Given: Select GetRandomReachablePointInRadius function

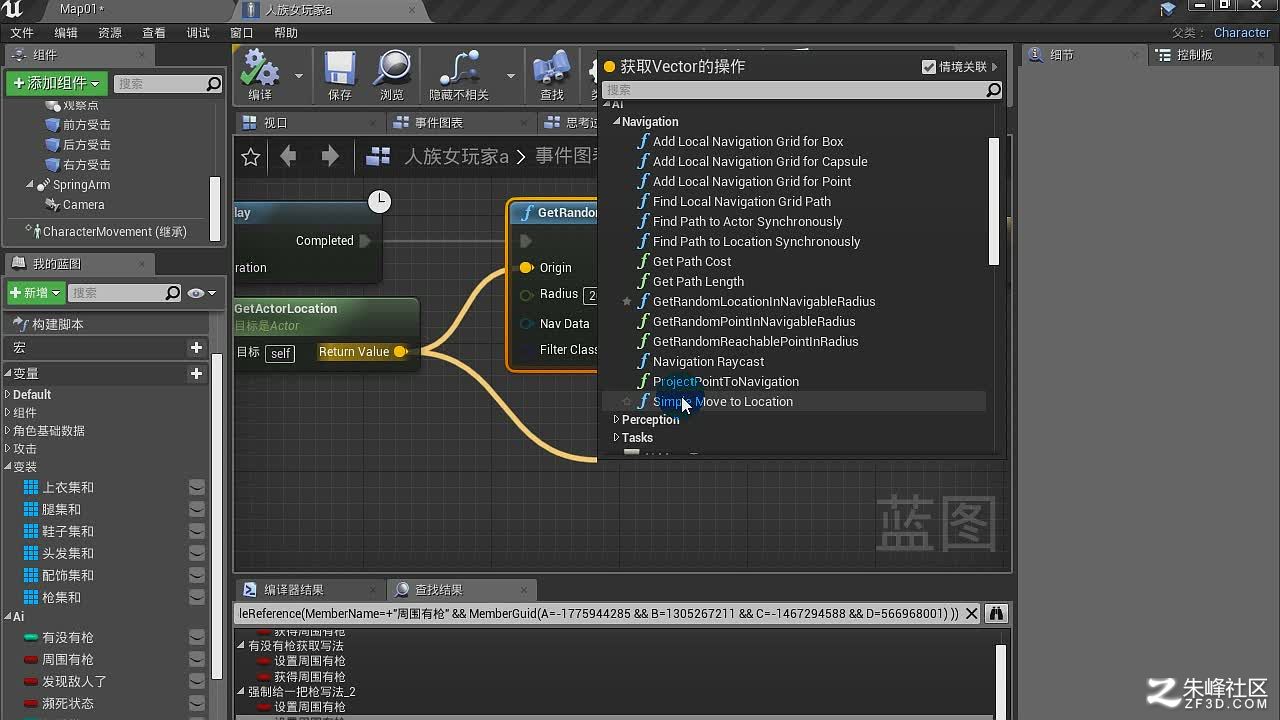Looking at the screenshot, I should click(x=756, y=341).
